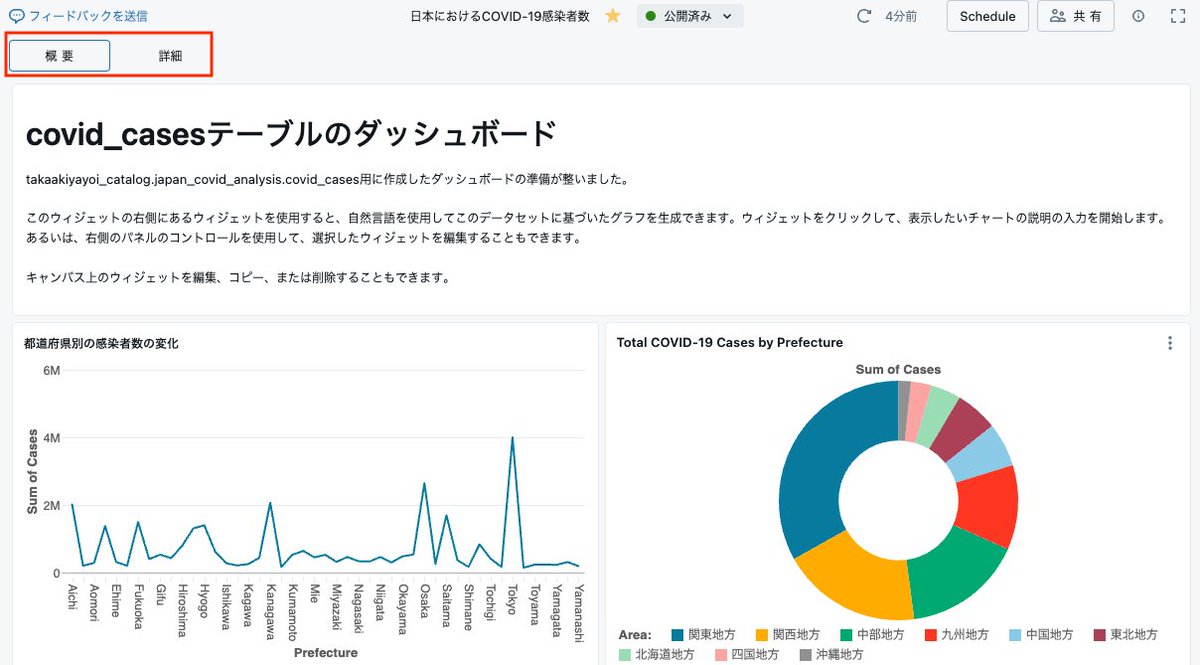This screenshot has width=1200, height=665.
Task: Select the 概要 tab
Action: [x=59, y=55]
